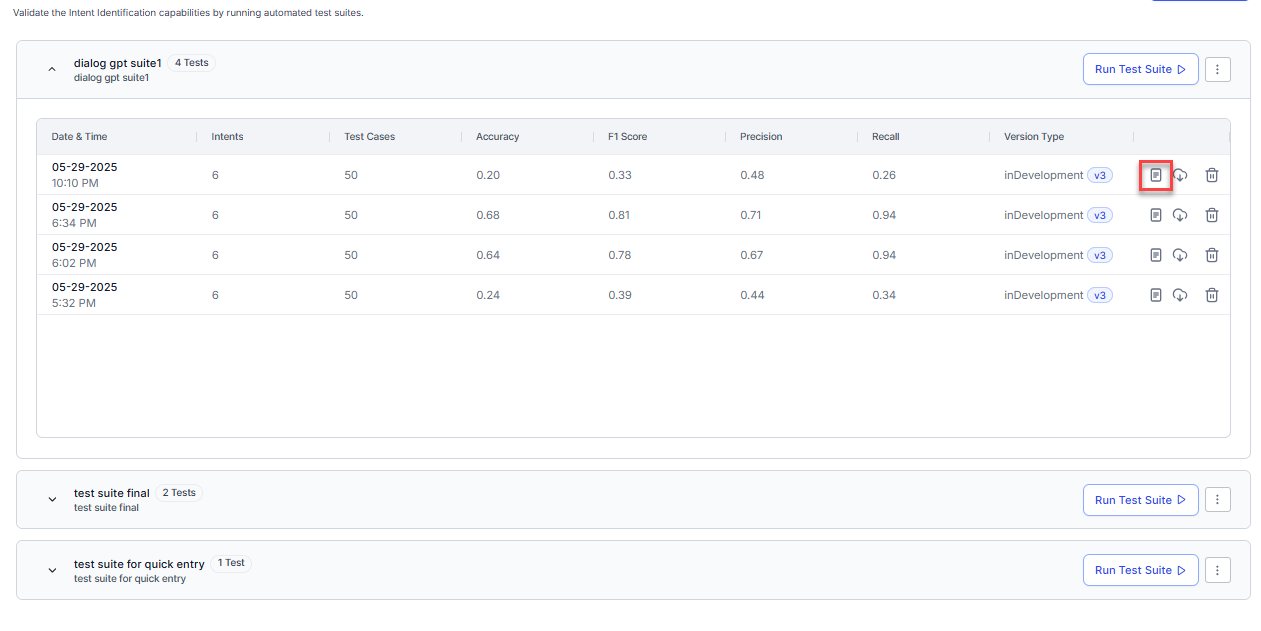Viewport: 1261px width, 631px height.
Task: Delete the 10:10 PM test run
Action: (x=1211, y=175)
